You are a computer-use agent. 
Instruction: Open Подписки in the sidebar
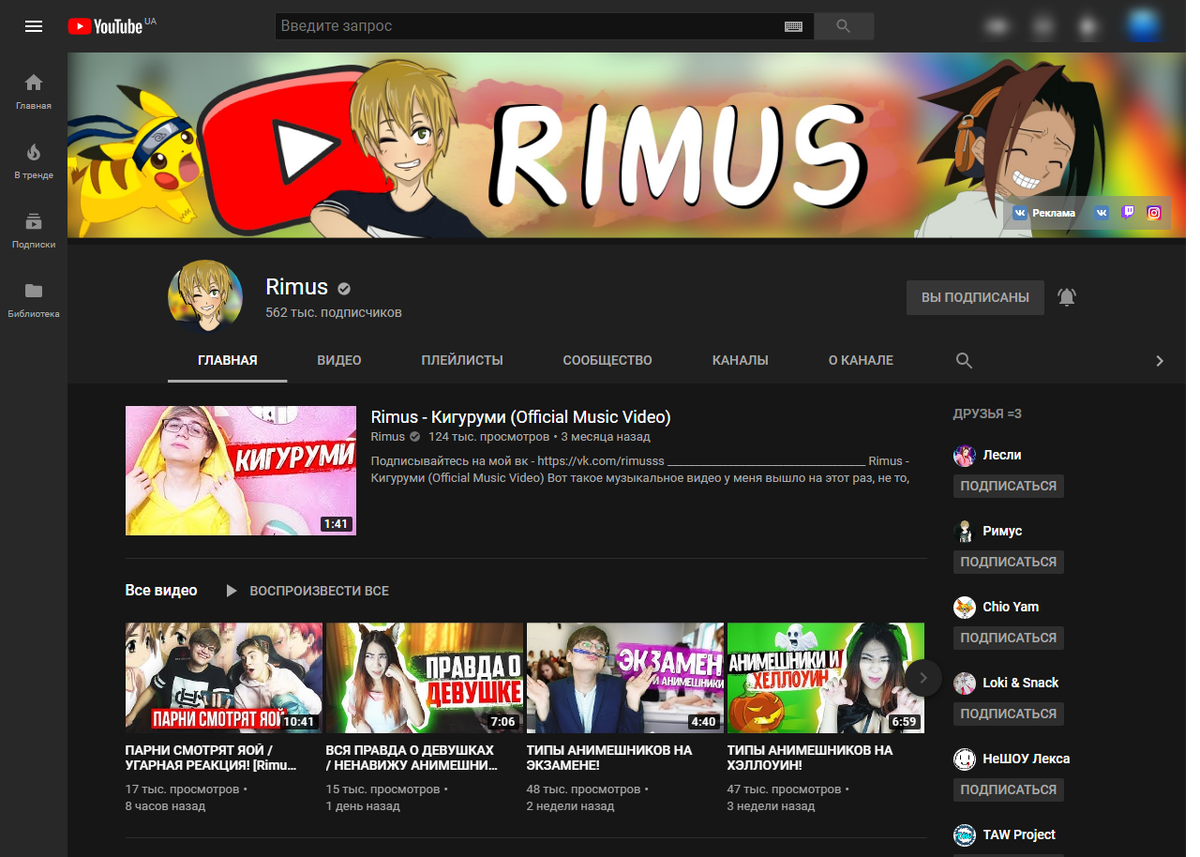(34, 230)
